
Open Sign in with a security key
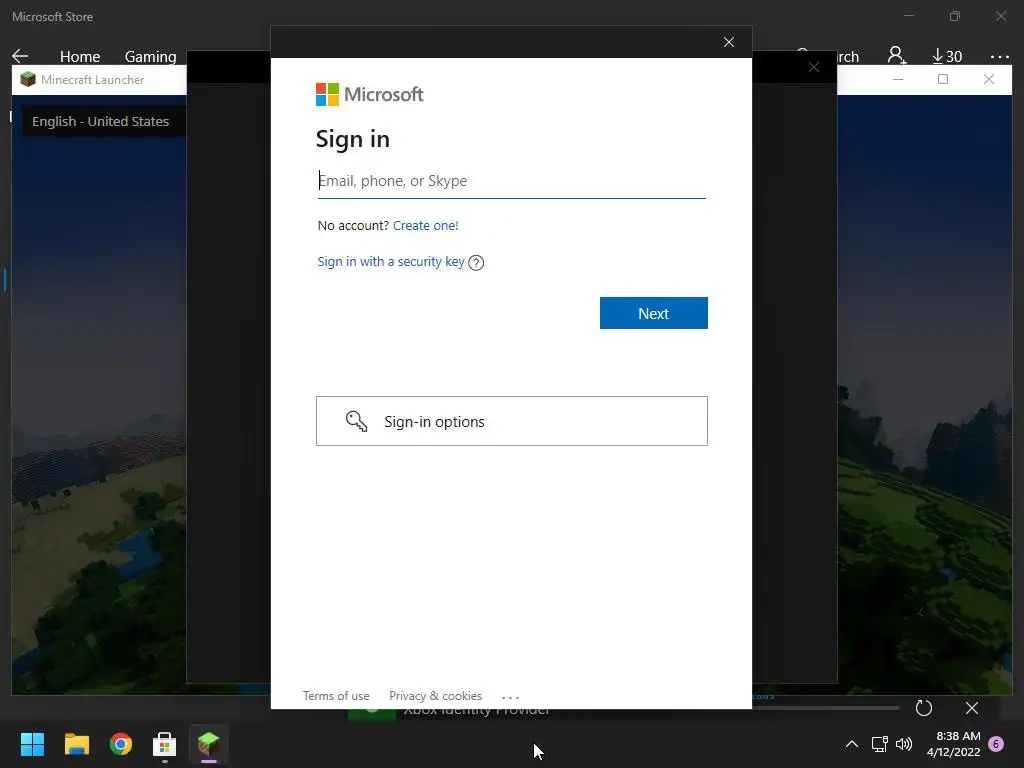(391, 262)
